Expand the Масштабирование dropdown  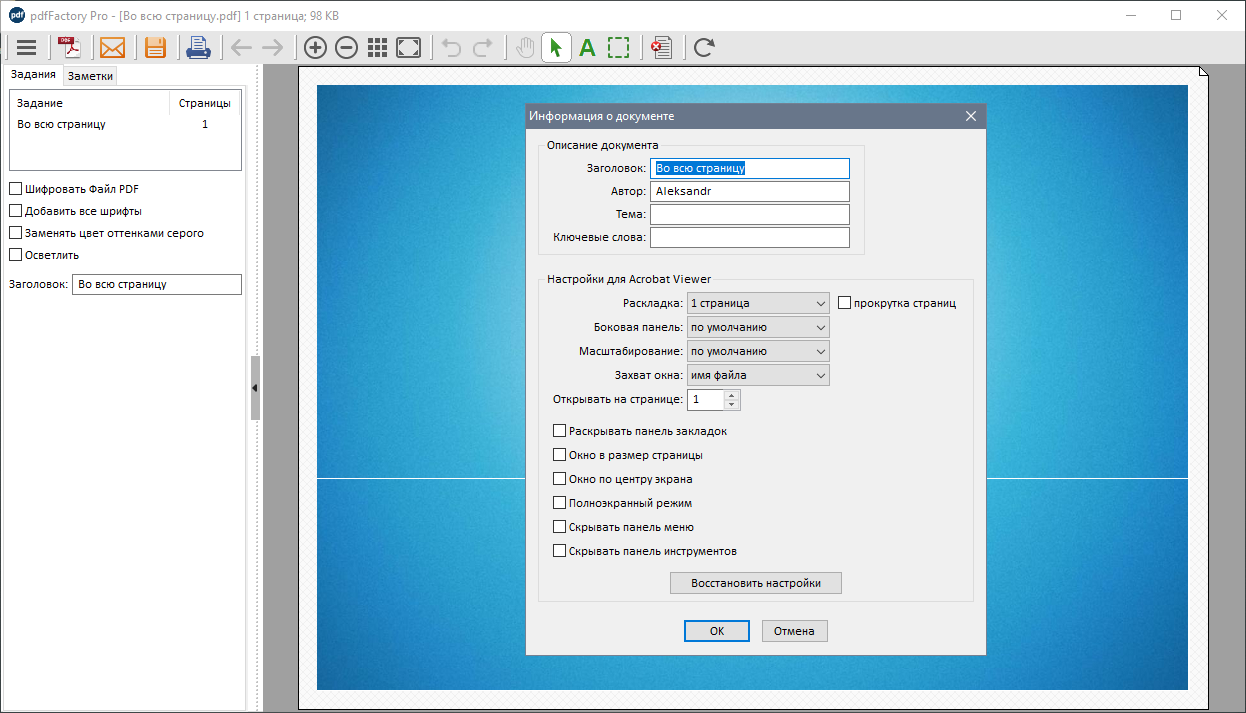(758, 351)
